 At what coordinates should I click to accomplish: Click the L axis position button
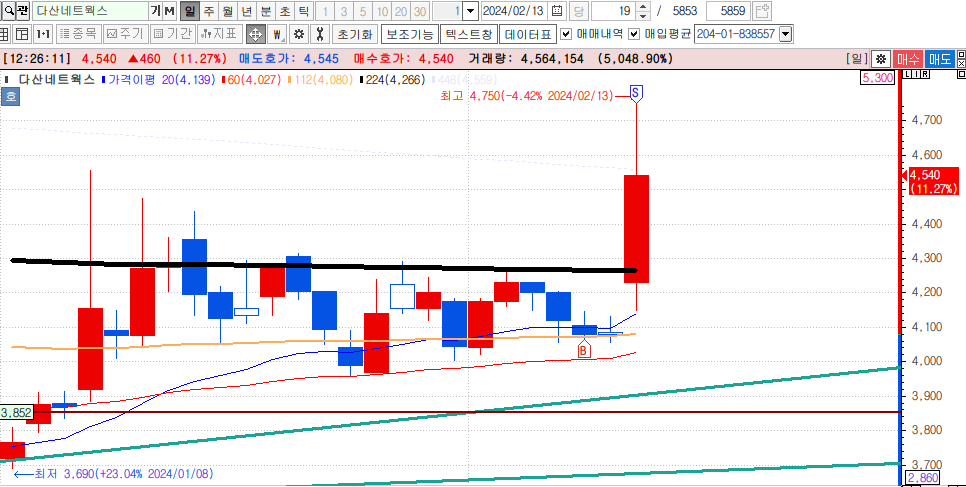click(x=907, y=75)
